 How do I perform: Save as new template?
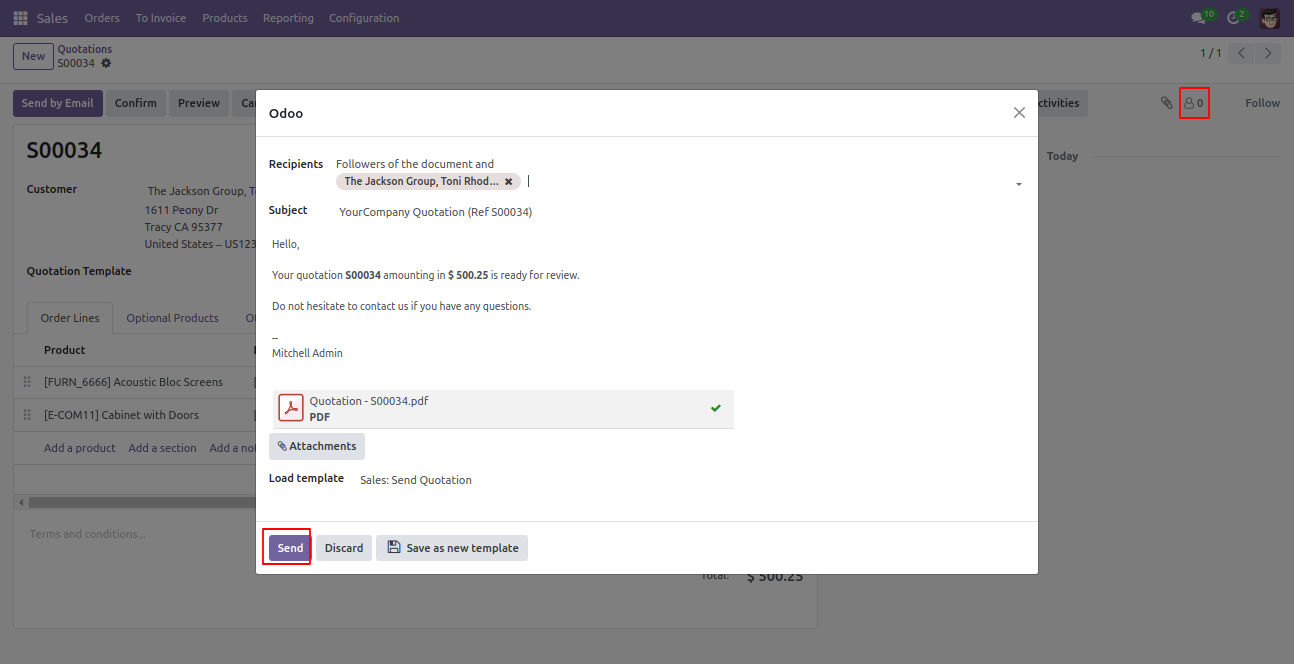(x=452, y=548)
